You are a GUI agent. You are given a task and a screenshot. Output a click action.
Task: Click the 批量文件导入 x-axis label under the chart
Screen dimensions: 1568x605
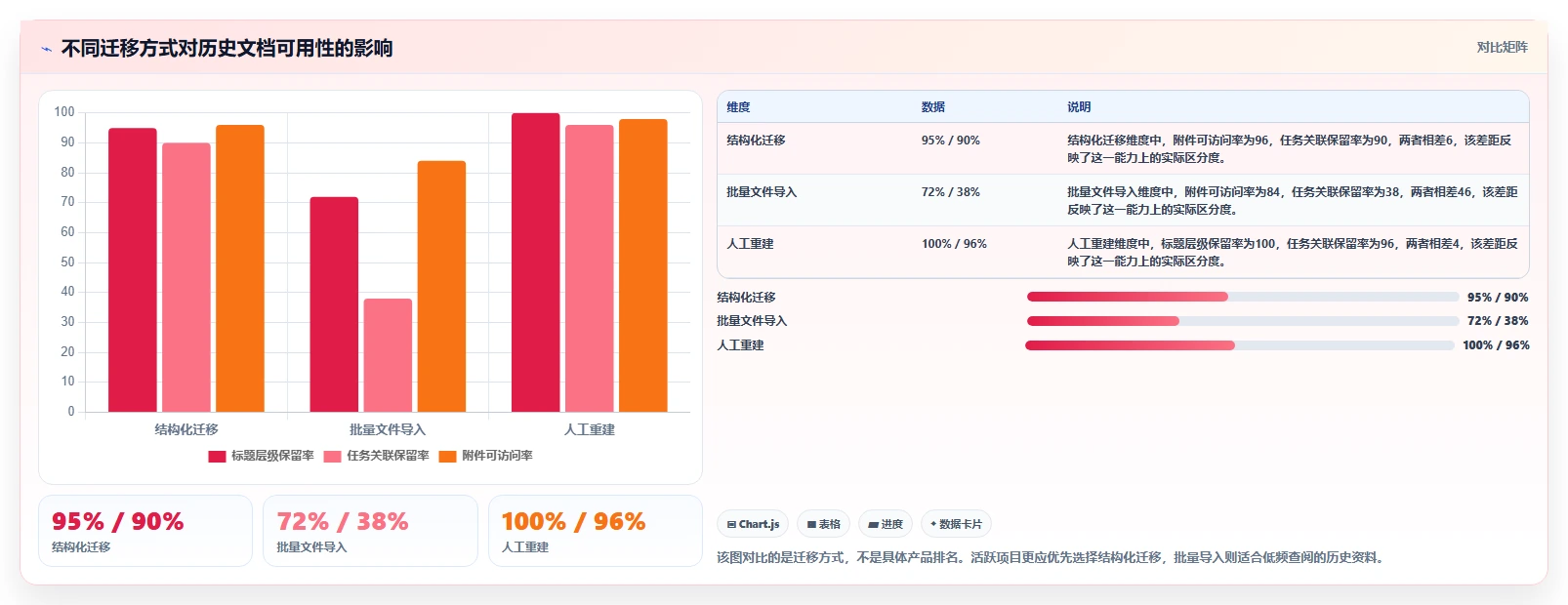tap(388, 429)
